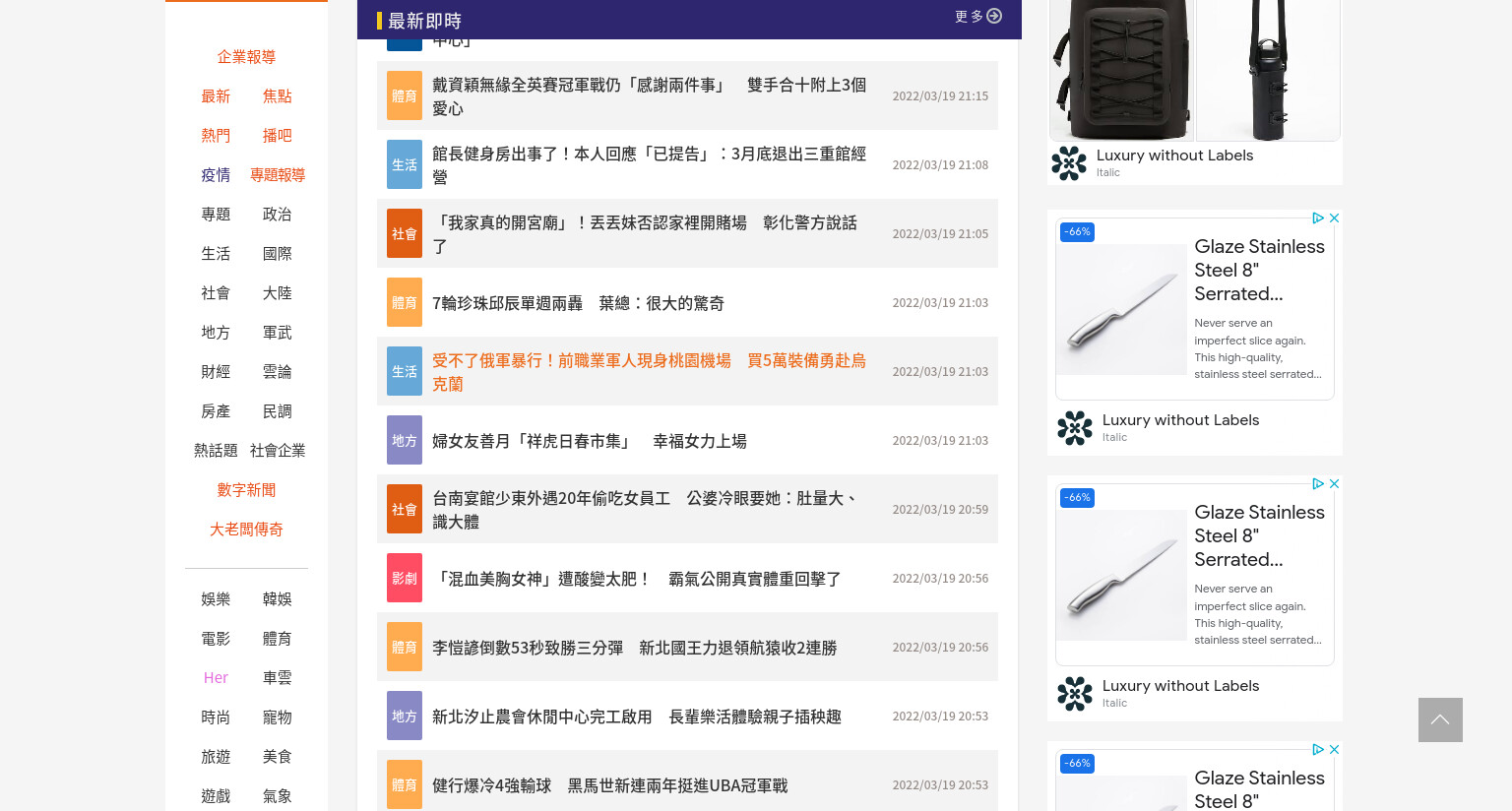Open 財經 news category
This screenshot has width=1512, height=811.
pyautogui.click(x=216, y=372)
